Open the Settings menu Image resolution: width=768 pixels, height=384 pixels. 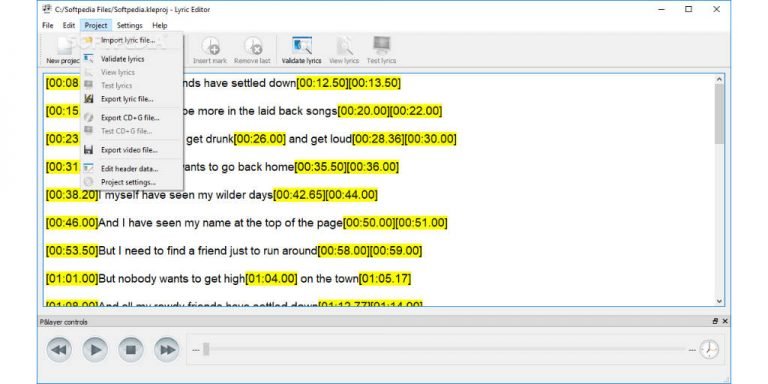point(129,25)
